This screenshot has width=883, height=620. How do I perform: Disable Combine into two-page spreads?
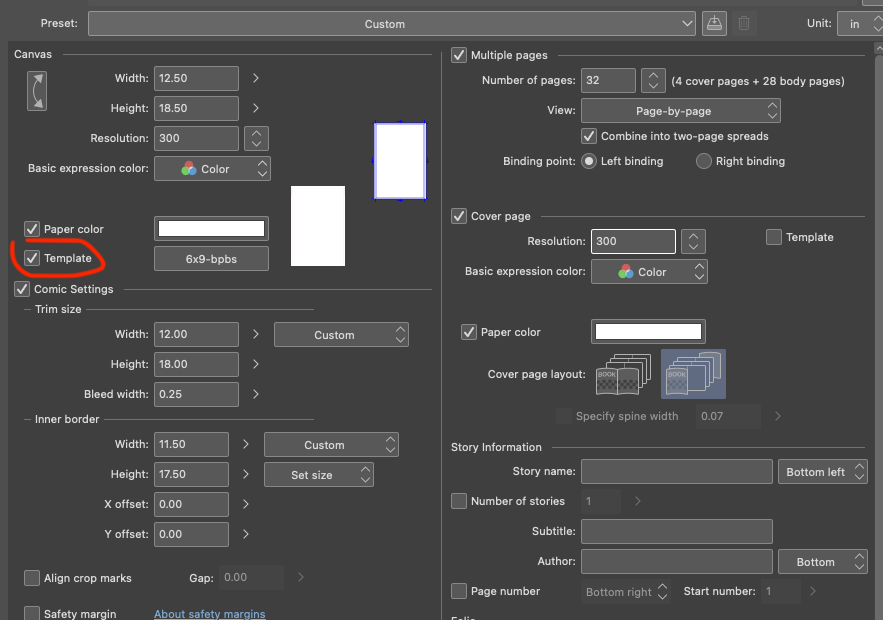click(x=589, y=136)
